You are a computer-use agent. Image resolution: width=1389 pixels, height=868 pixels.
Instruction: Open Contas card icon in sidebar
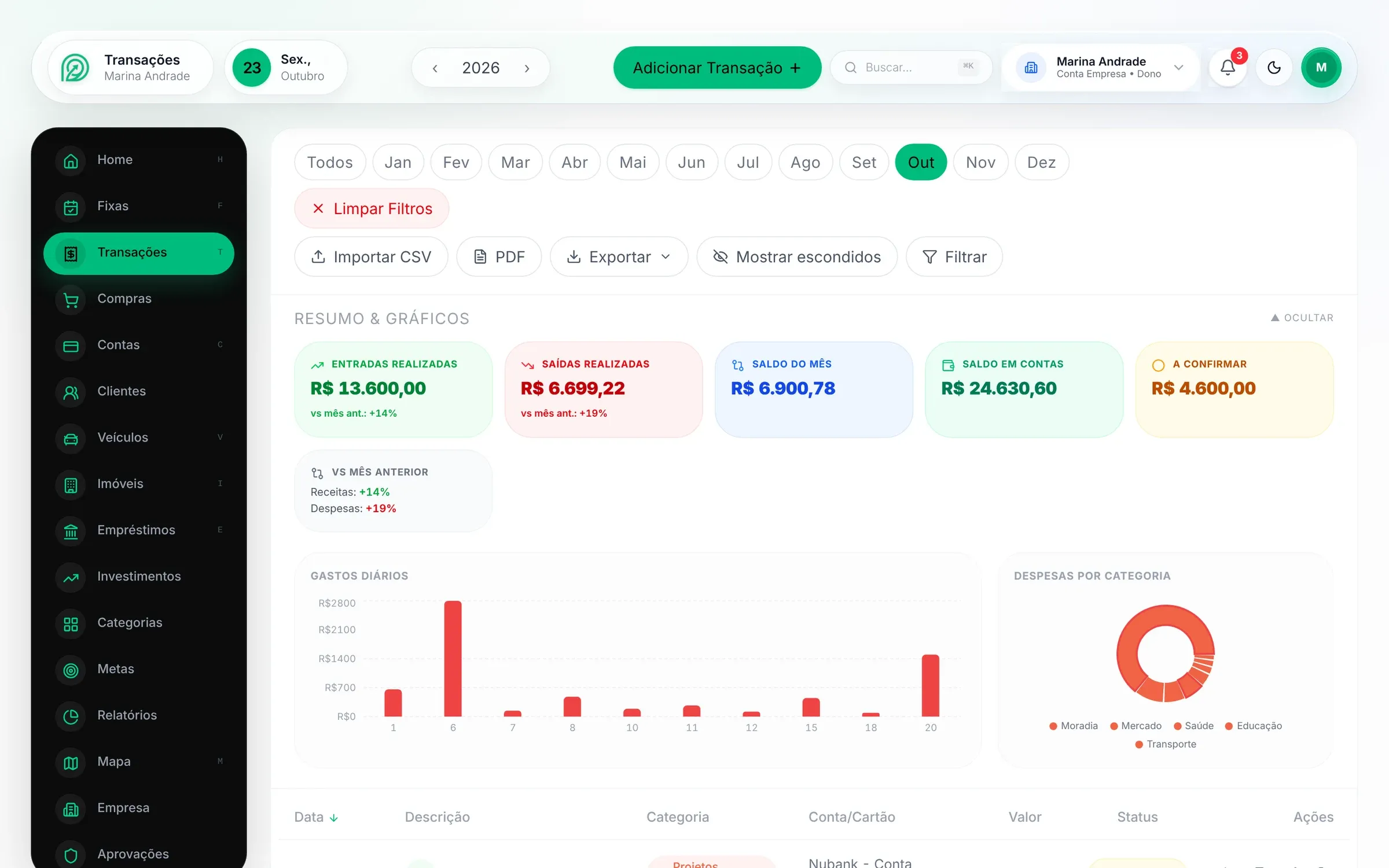71,345
